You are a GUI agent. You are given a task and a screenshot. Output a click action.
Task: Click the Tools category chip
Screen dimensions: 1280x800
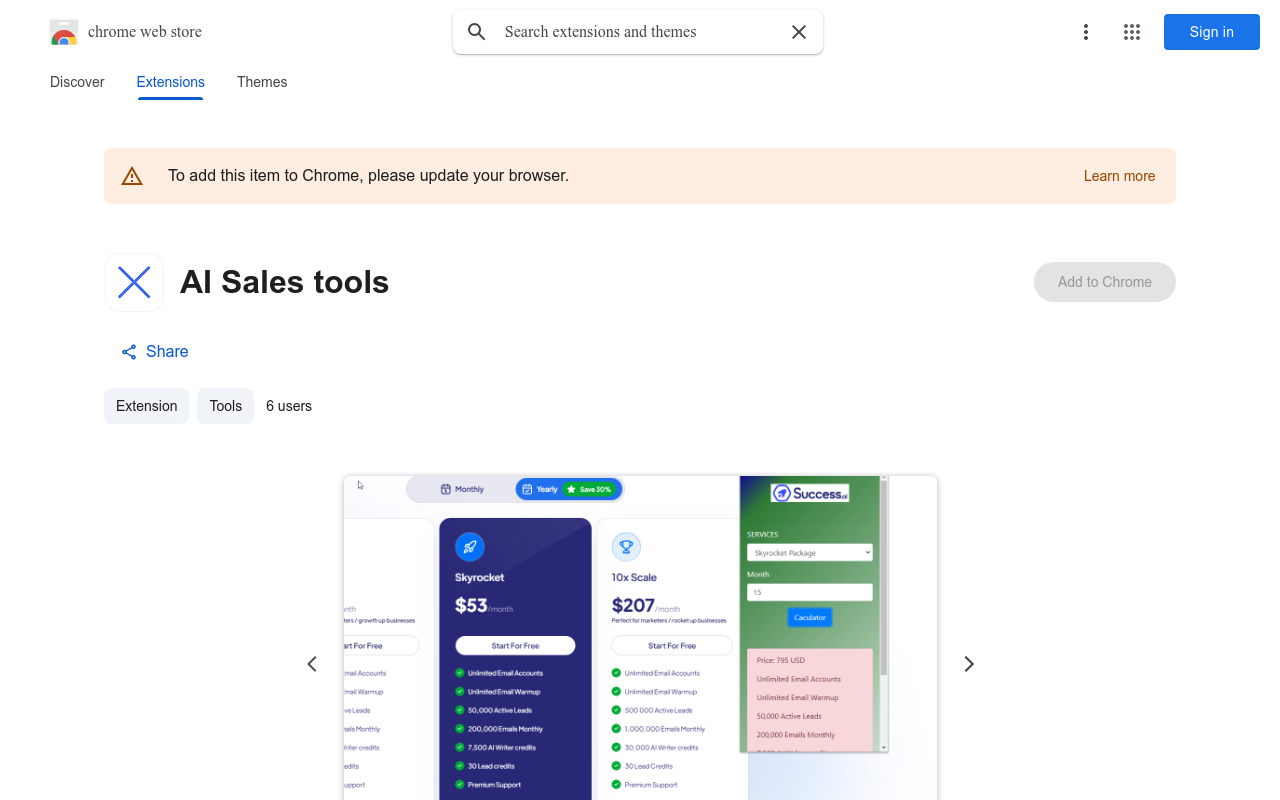pyautogui.click(x=226, y=406)
